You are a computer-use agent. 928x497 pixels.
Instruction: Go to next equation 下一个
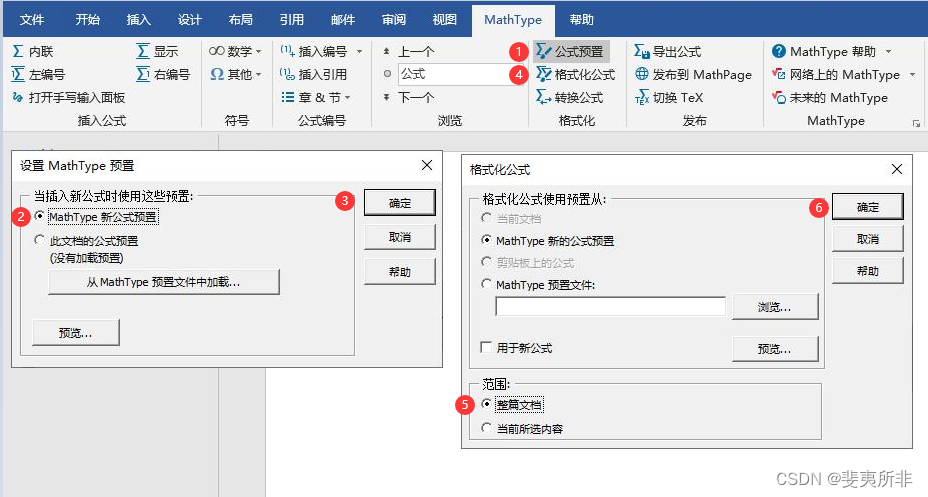tap(409, 98)
